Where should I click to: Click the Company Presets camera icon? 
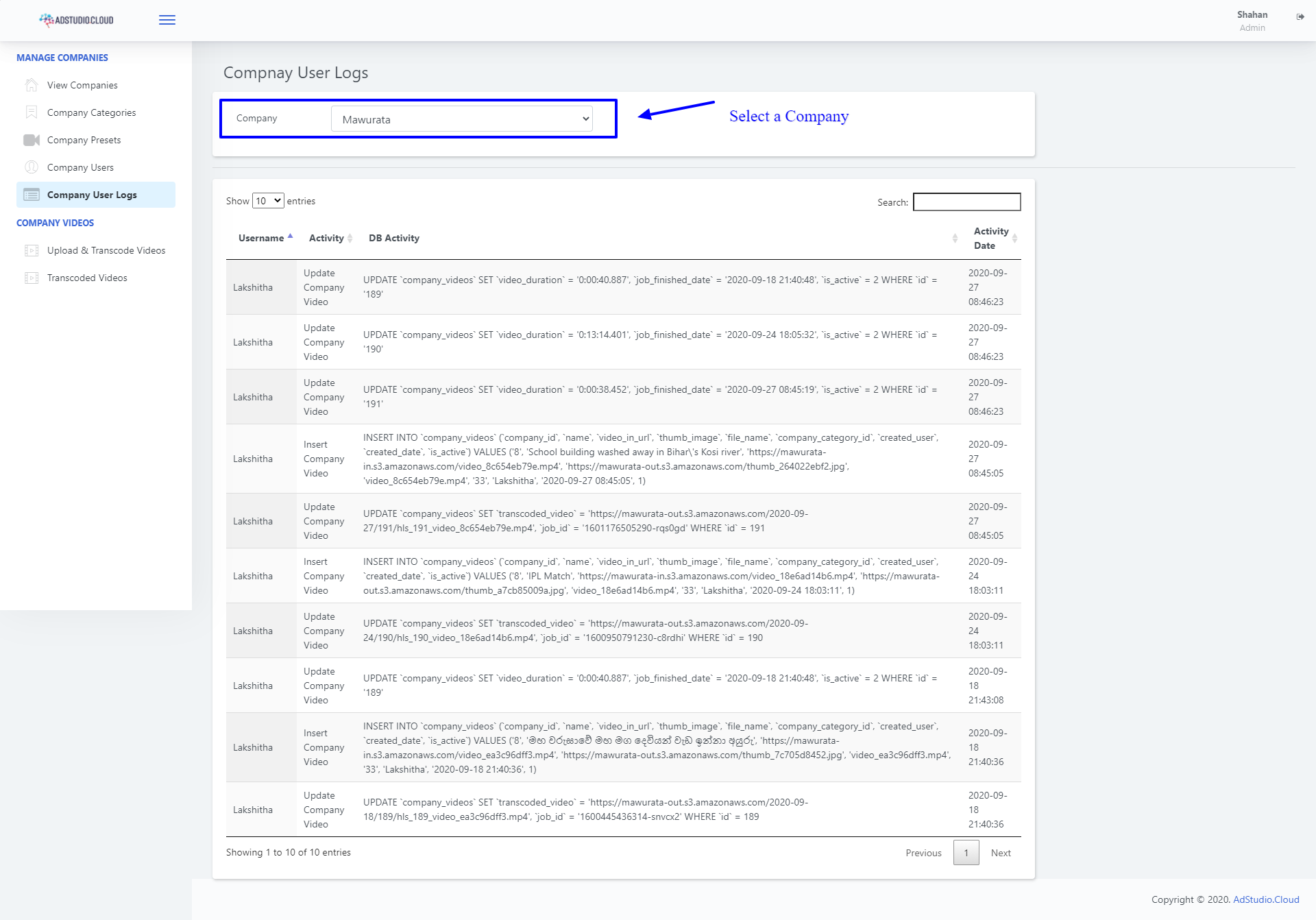[x=32, y=140]
